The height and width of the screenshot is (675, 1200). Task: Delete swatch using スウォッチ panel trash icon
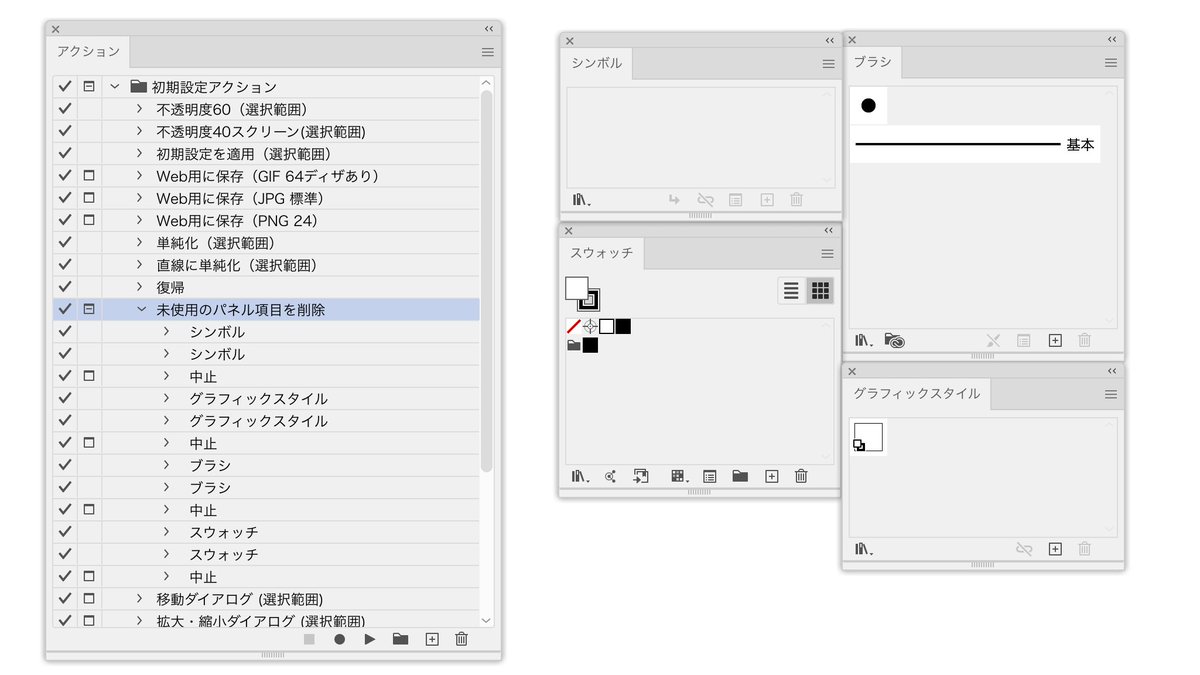pos(801,476)
